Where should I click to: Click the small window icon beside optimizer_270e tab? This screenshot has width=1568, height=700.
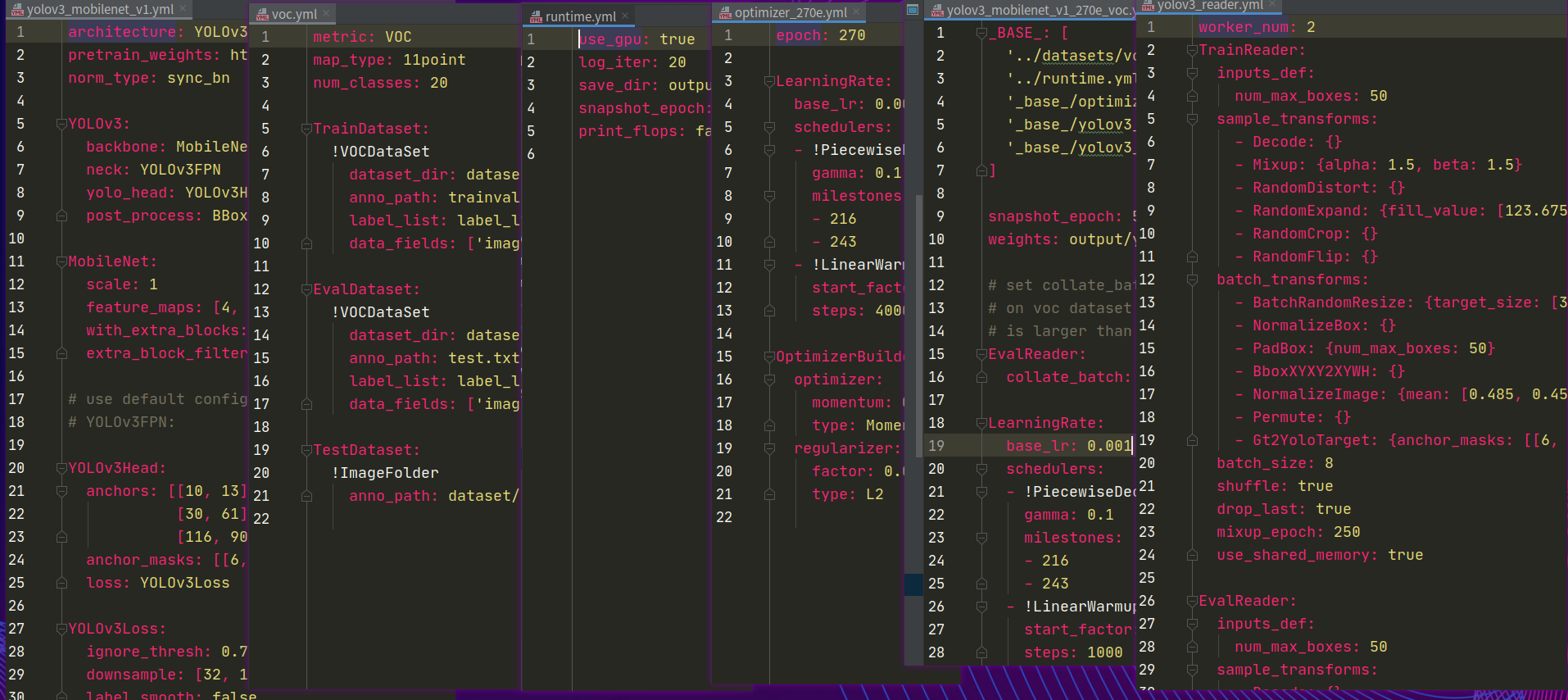(913, 10)
